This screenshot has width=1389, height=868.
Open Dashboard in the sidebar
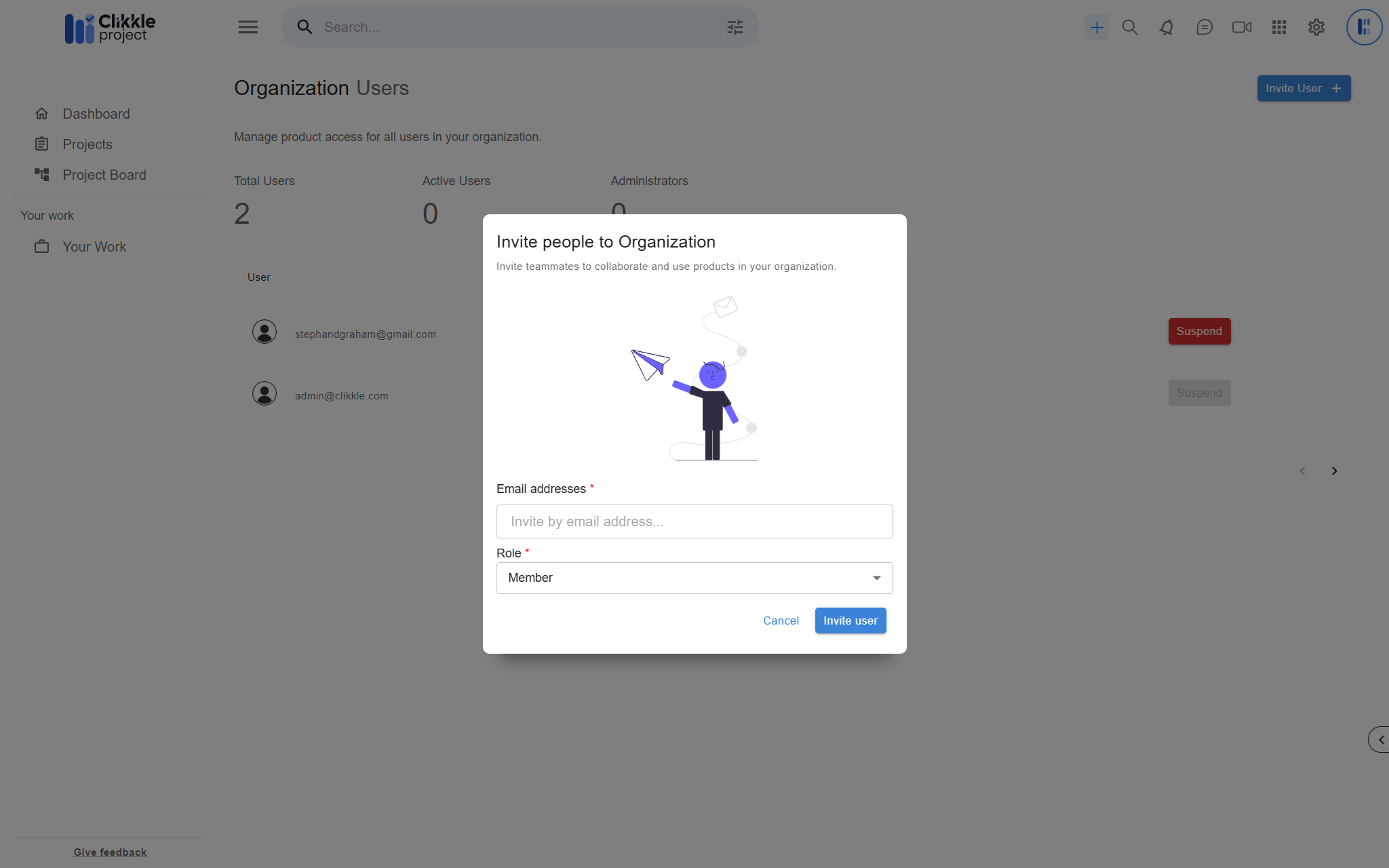[x=96, y=114]
